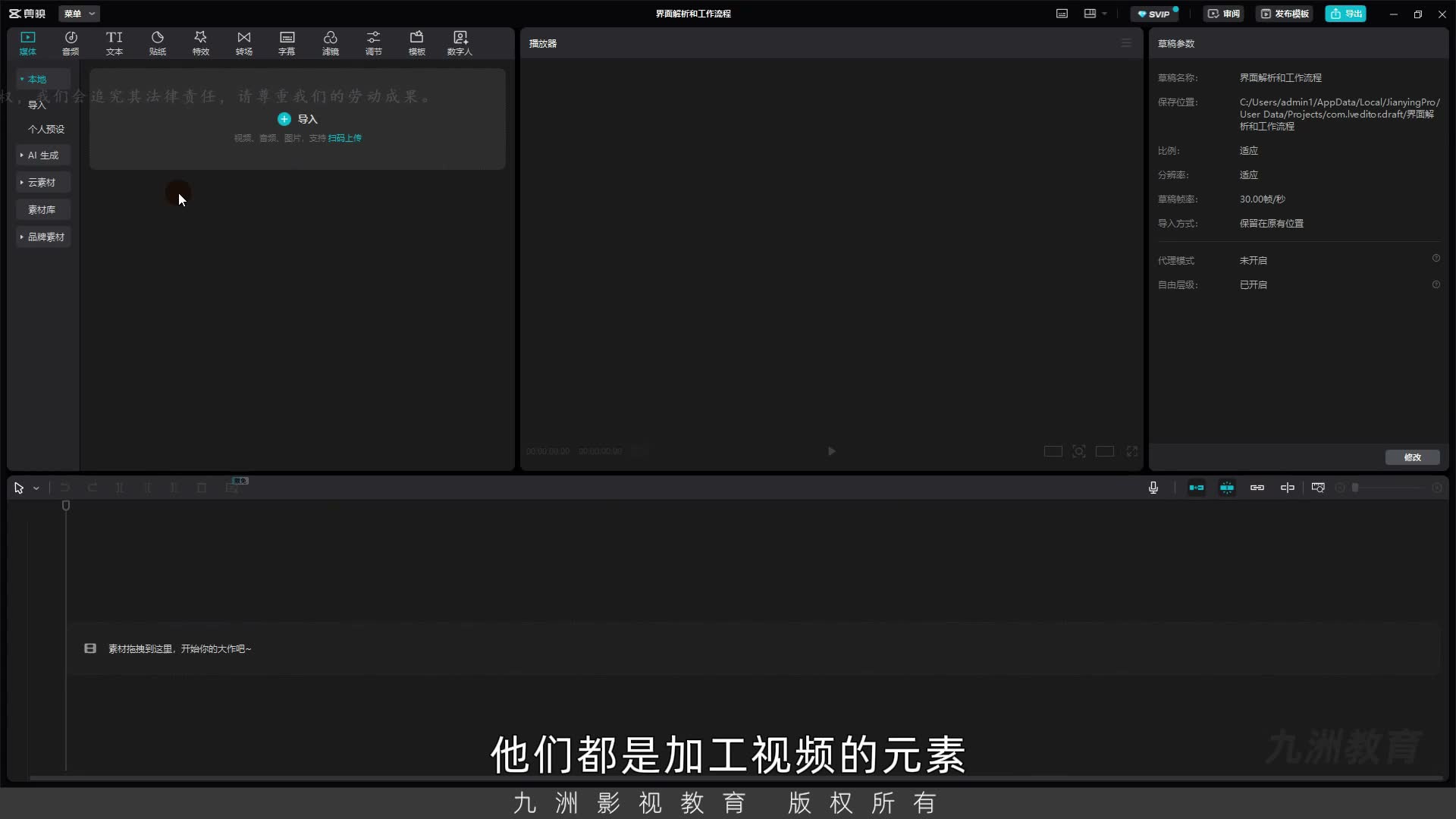Open the 数字人 digital human tab

click(460, 43)
